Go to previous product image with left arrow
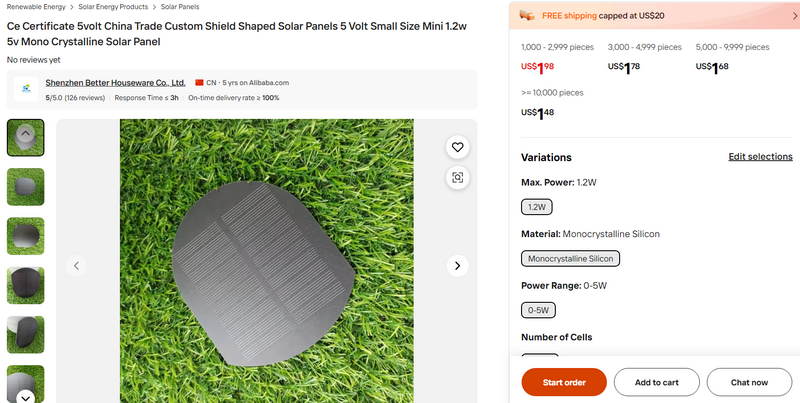The image size is (800, 403). tap(76, 265)
